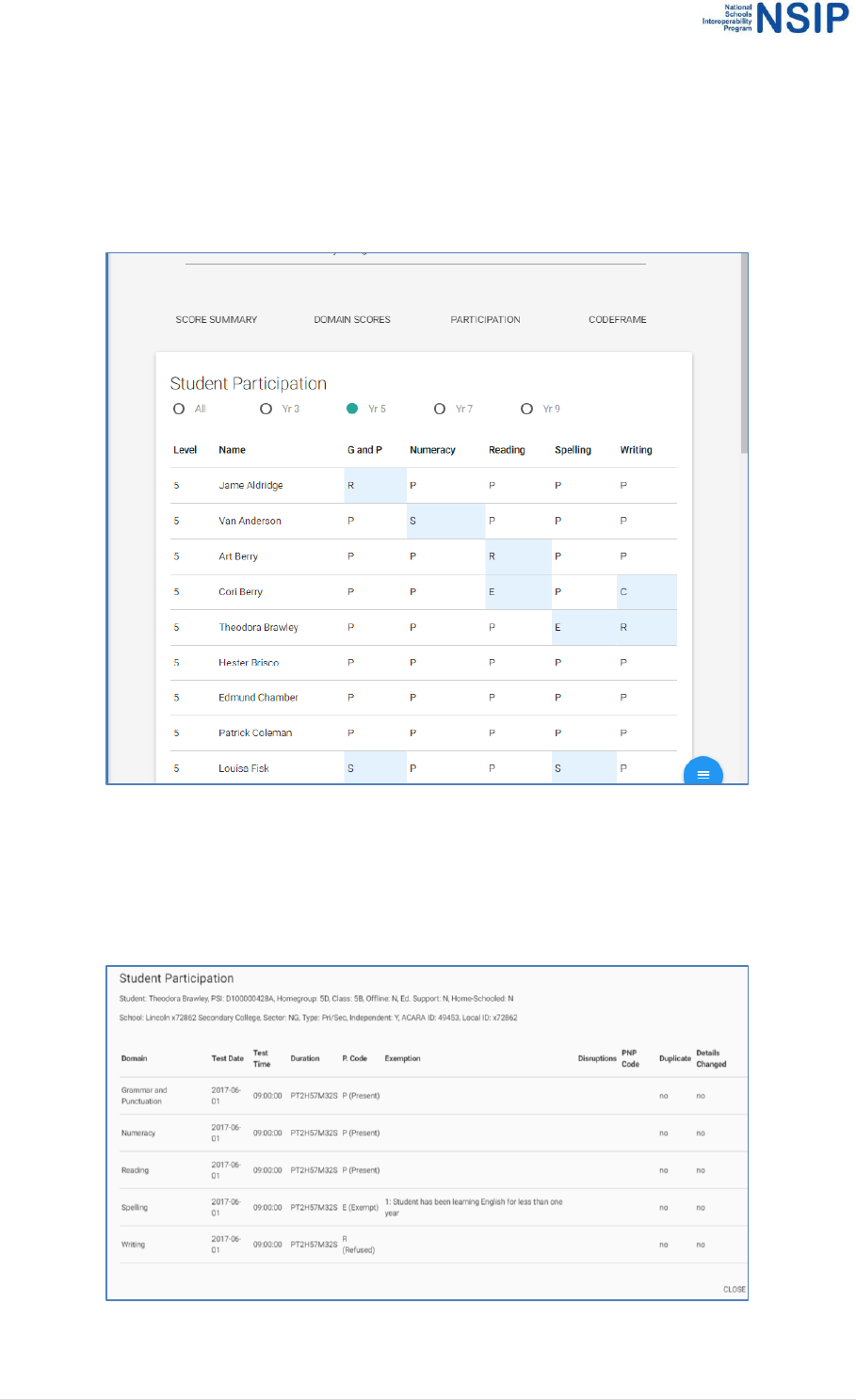The image size is (856, 1400).
Task: Click the PNP Code column header
Action: [x=630, y=1058]
